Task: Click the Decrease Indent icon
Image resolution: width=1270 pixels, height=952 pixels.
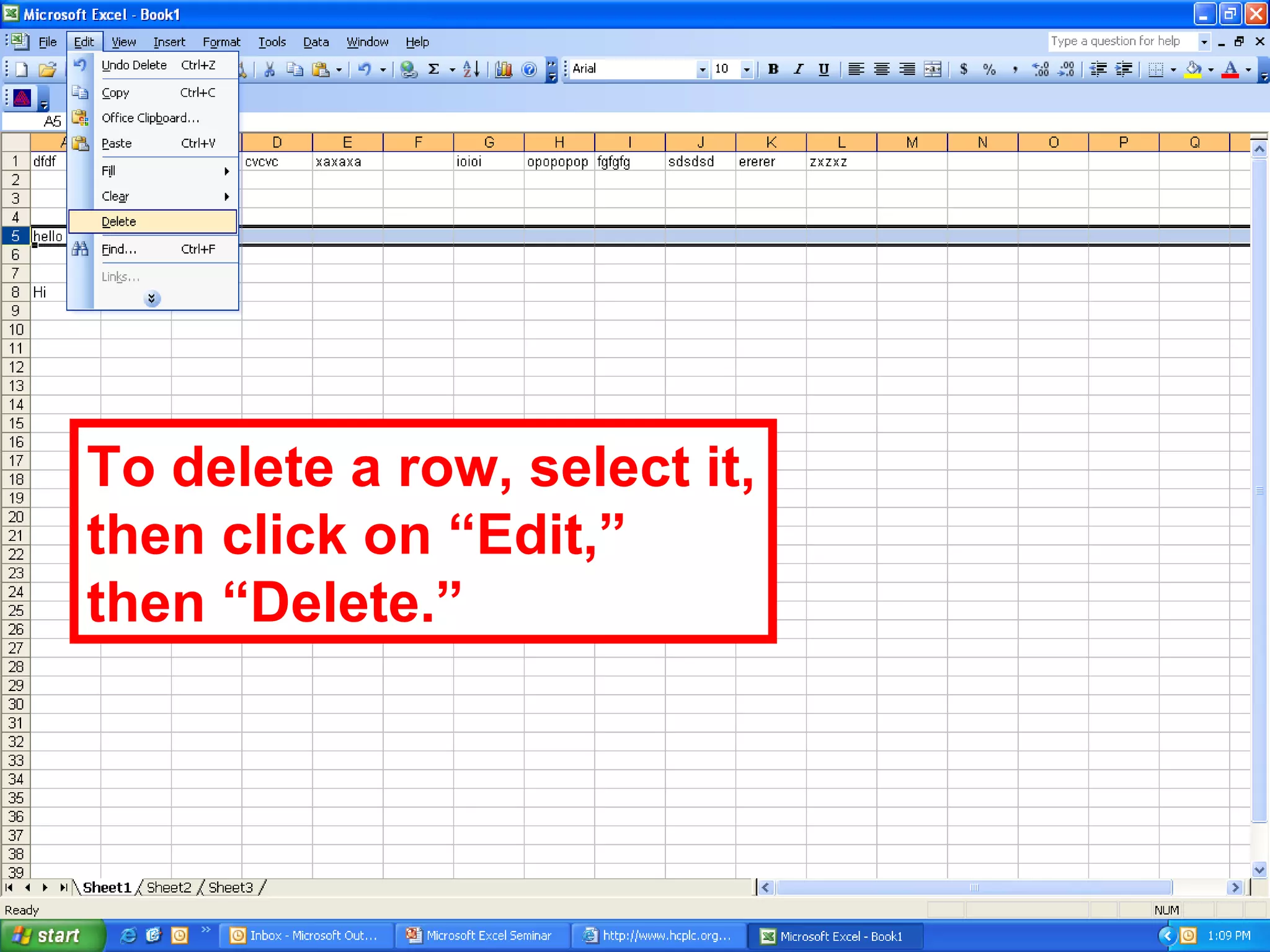Action: (1098, 69)
